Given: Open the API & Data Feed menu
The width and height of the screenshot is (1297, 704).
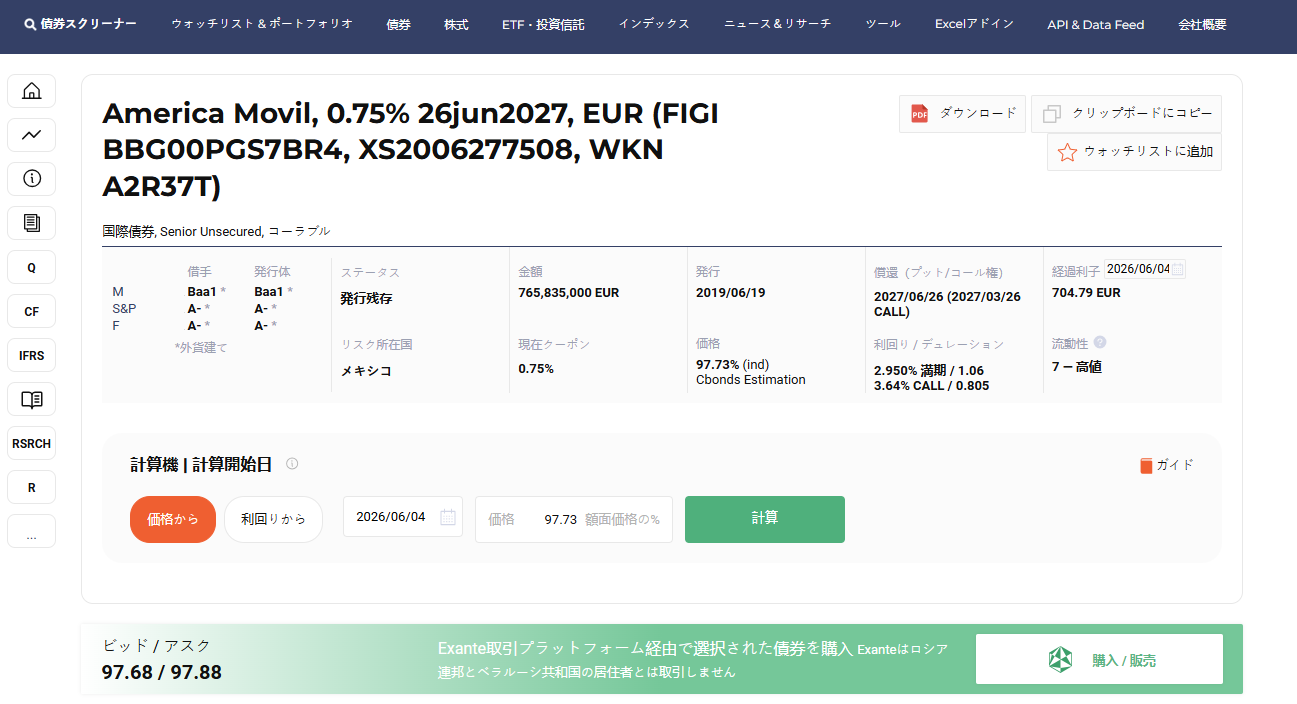Looking at the screenshot, I should (1096, 24).
